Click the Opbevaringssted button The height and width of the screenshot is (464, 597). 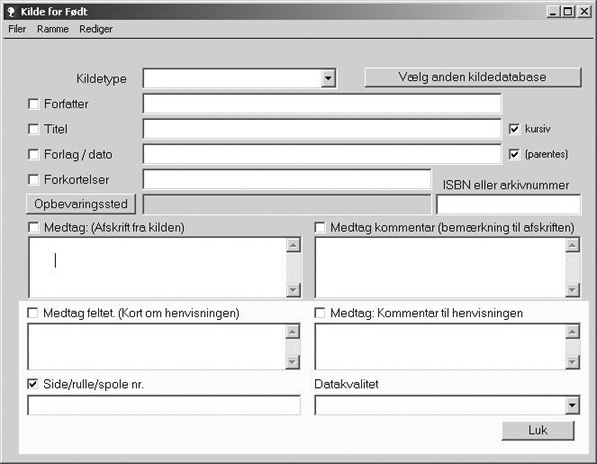pos(81,204)
